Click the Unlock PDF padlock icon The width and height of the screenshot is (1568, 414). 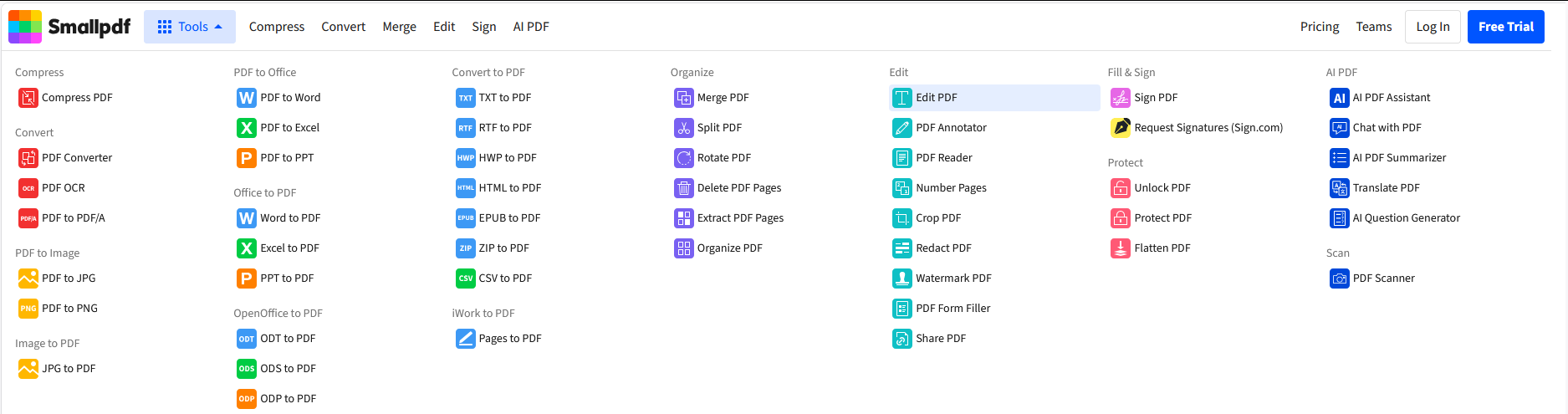(1121, 188)
